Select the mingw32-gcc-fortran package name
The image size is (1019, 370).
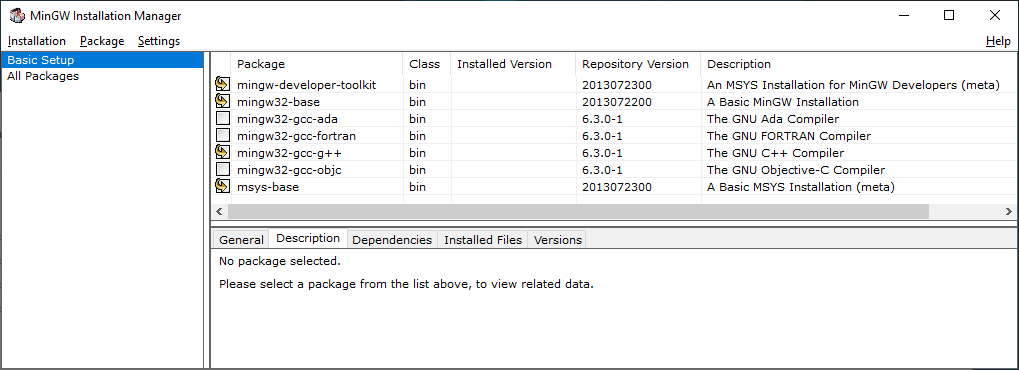click(296, 136)
